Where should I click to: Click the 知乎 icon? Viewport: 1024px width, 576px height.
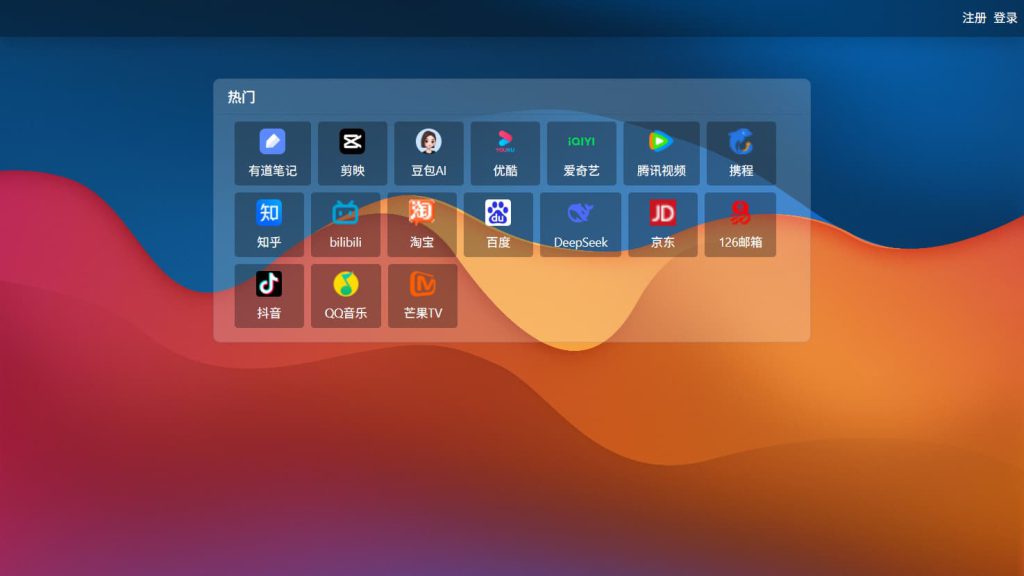coord(269,214)
